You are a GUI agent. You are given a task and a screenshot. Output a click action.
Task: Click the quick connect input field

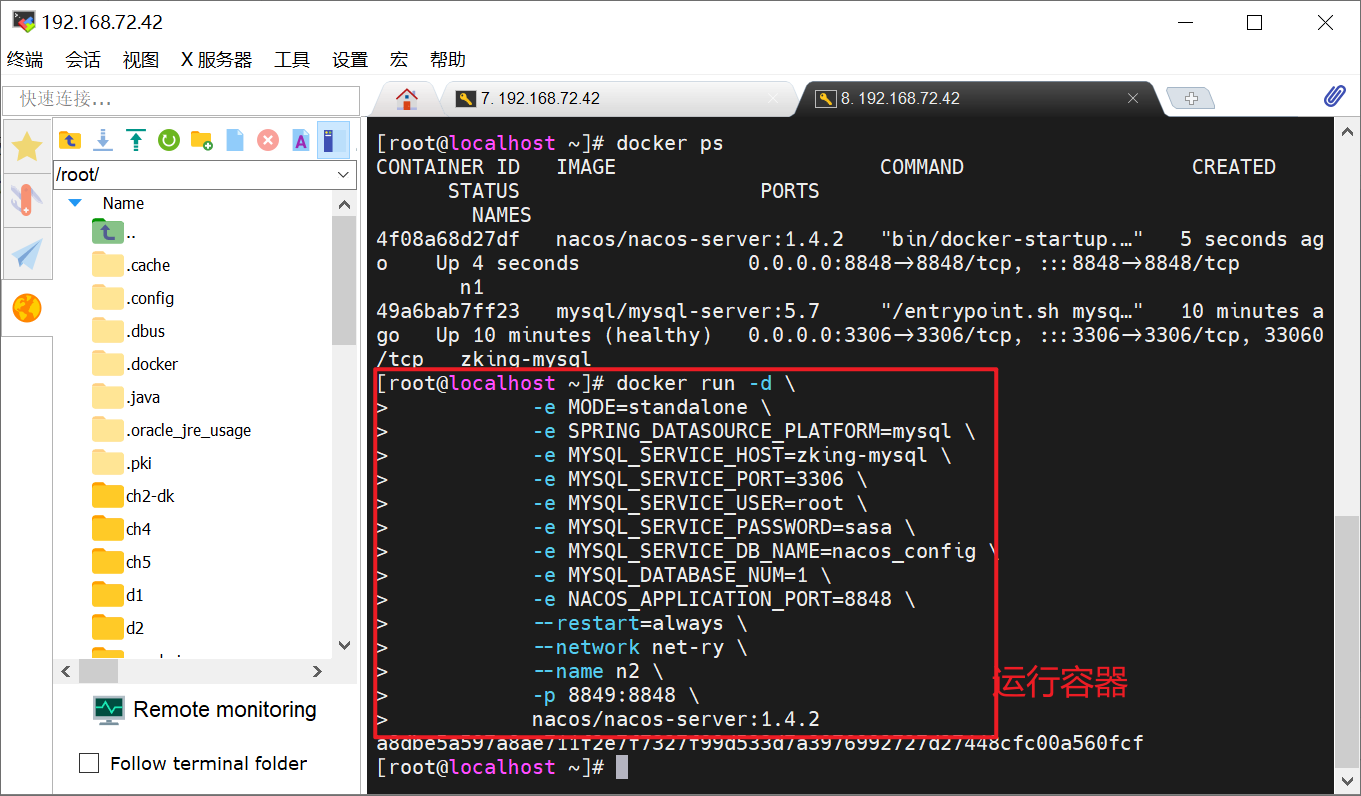(x=181, y=100)
